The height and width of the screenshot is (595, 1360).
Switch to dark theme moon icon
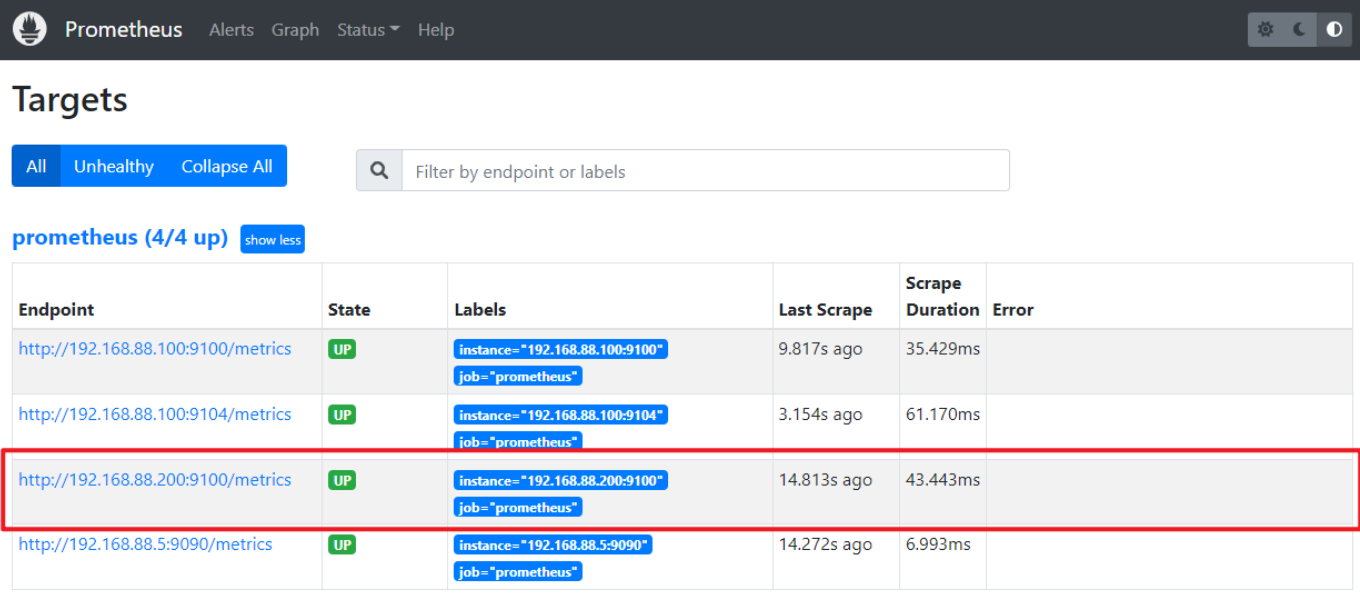[x=1299, y=30]
